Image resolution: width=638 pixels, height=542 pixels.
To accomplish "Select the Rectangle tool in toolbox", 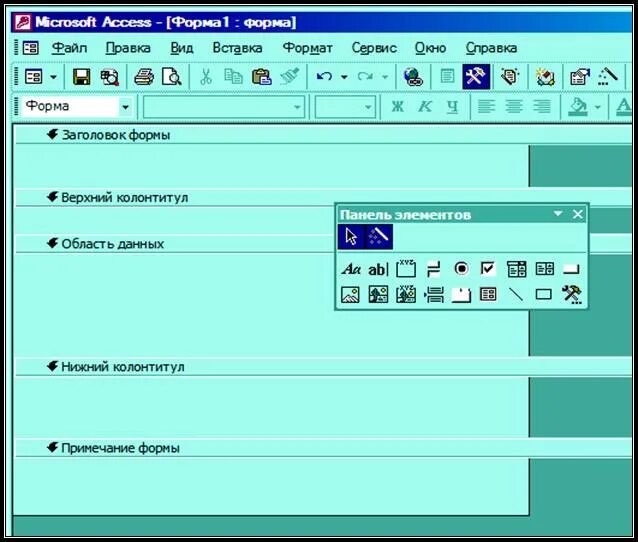I will pyautogui.click(x=544, y=294).
